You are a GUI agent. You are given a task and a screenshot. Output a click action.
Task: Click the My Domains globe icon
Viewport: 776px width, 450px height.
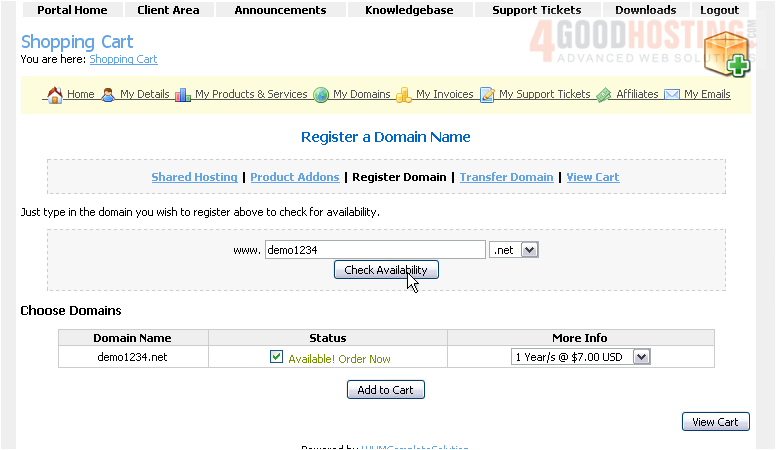tap(321, 95)
